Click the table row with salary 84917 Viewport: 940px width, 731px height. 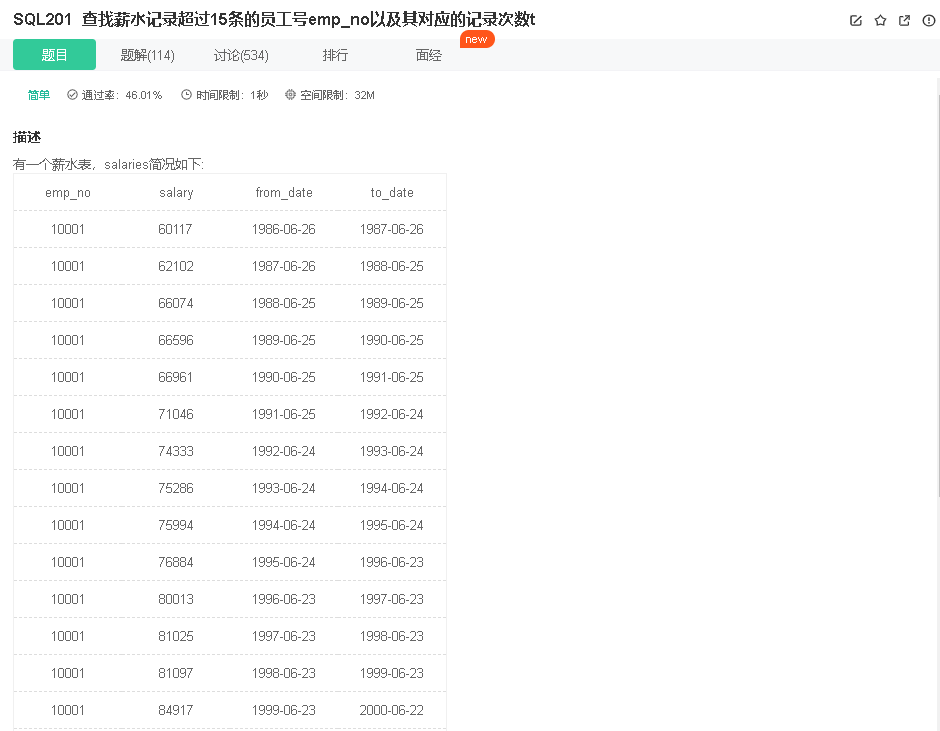point(230,710)
